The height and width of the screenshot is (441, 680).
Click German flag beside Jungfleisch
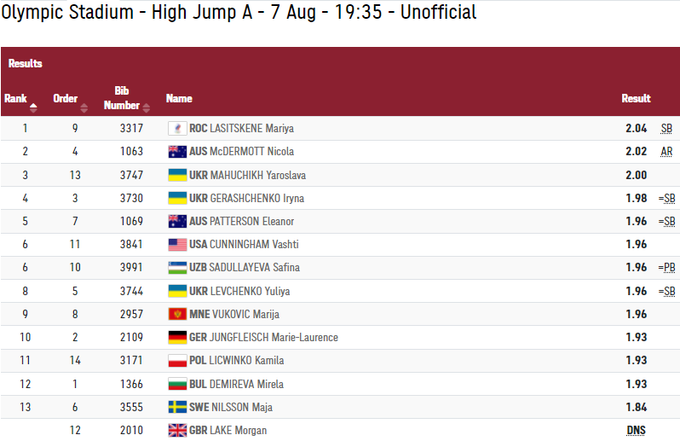coord(177,337)
